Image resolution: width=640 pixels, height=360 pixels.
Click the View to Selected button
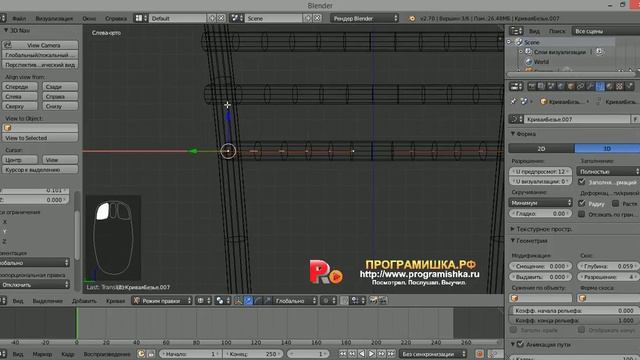coord(40,138)
